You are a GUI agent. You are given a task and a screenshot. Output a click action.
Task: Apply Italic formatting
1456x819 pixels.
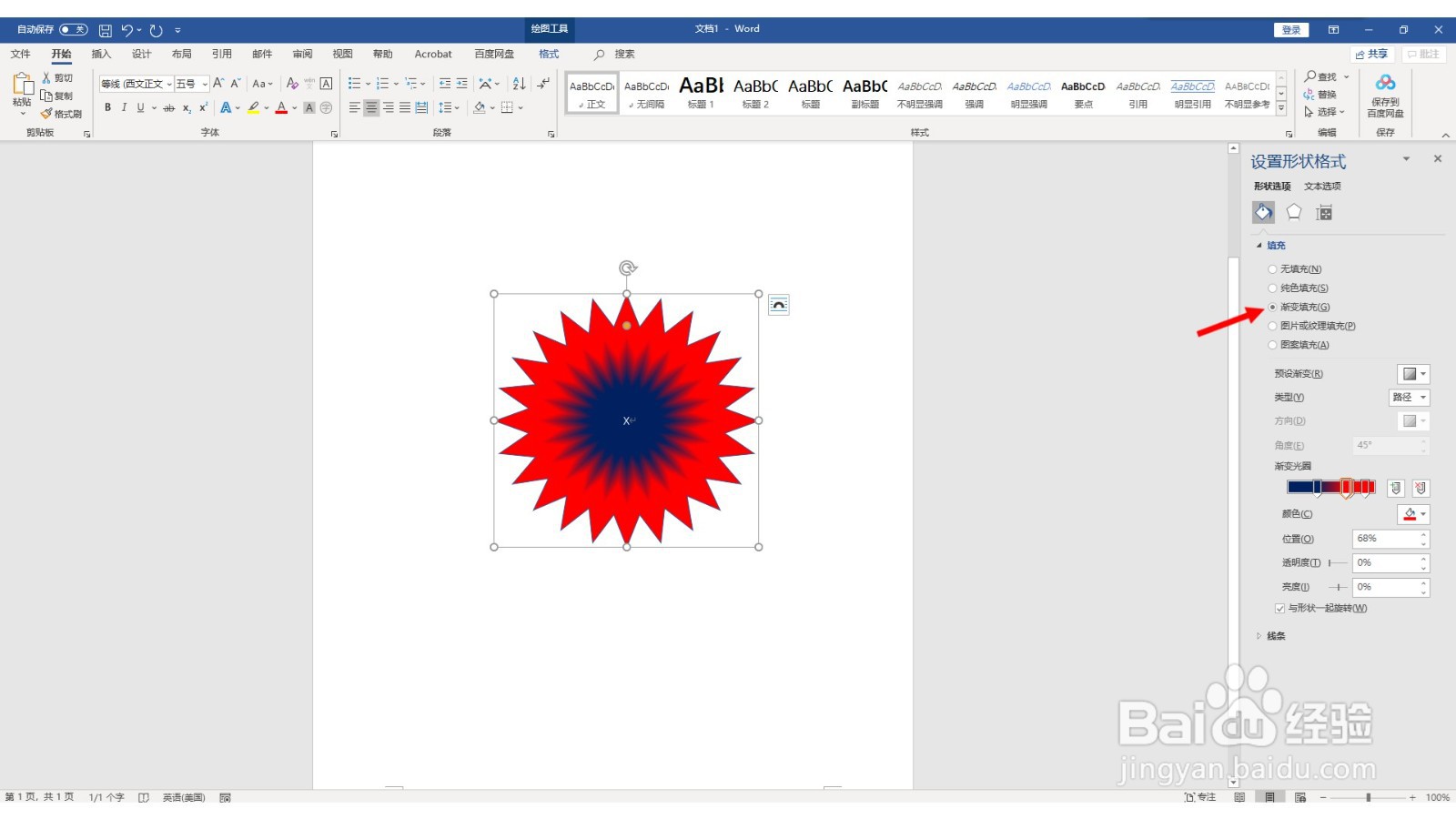click(124, 107)
